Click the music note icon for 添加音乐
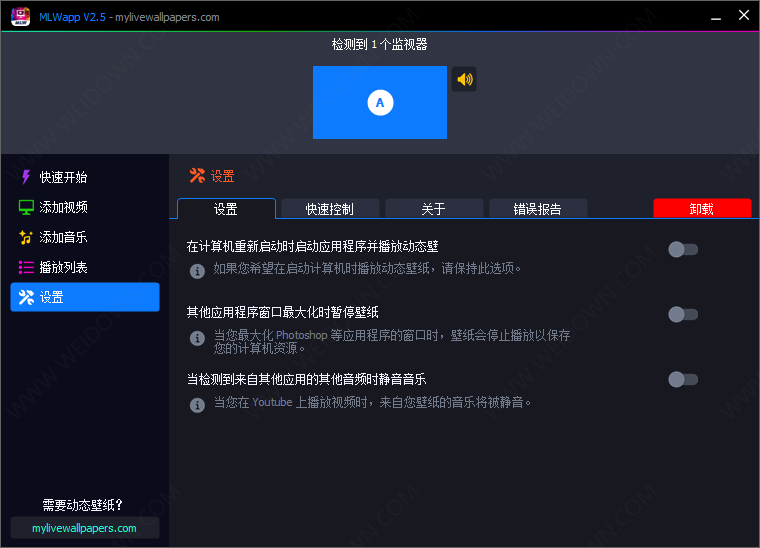 [x=26, y=237]
